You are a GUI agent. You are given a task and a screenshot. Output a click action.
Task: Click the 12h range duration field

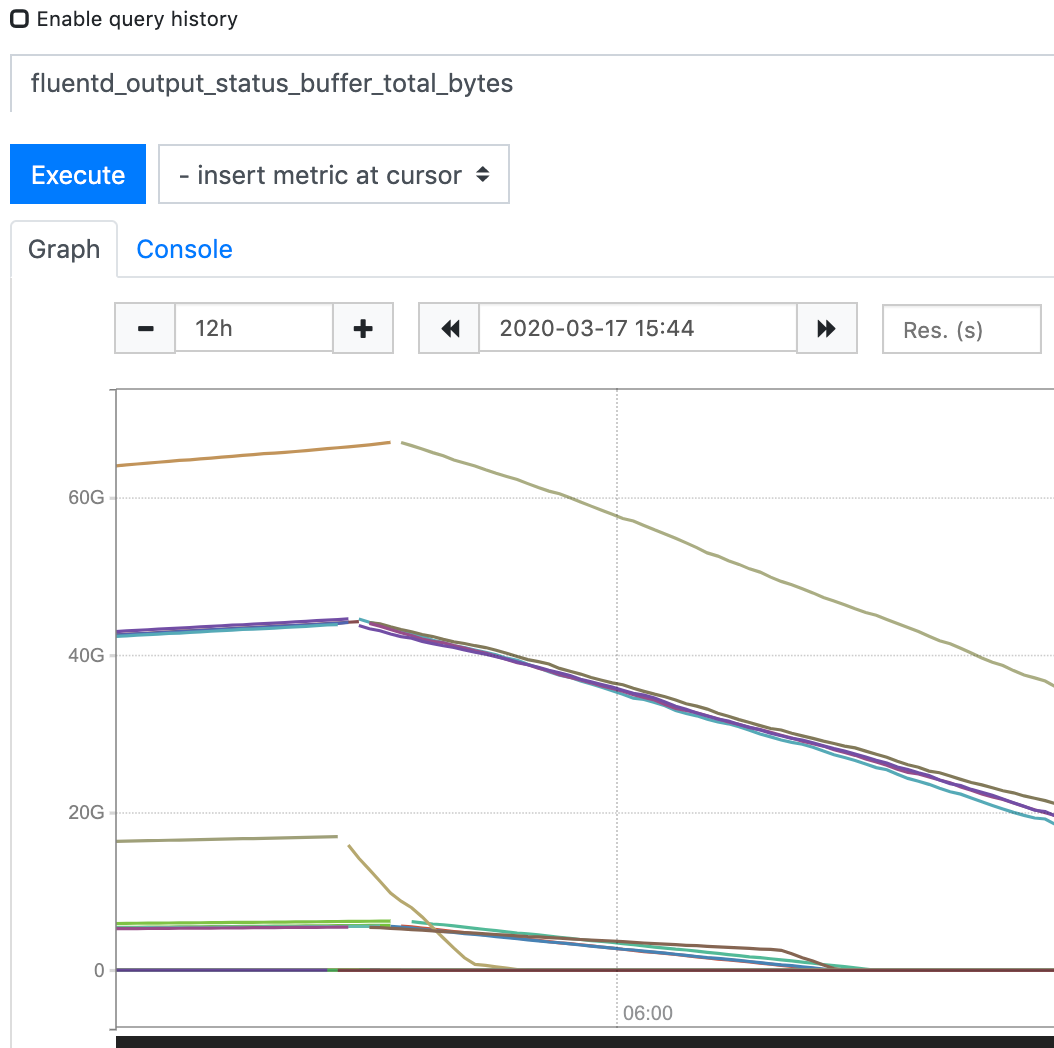coord(253,328)
